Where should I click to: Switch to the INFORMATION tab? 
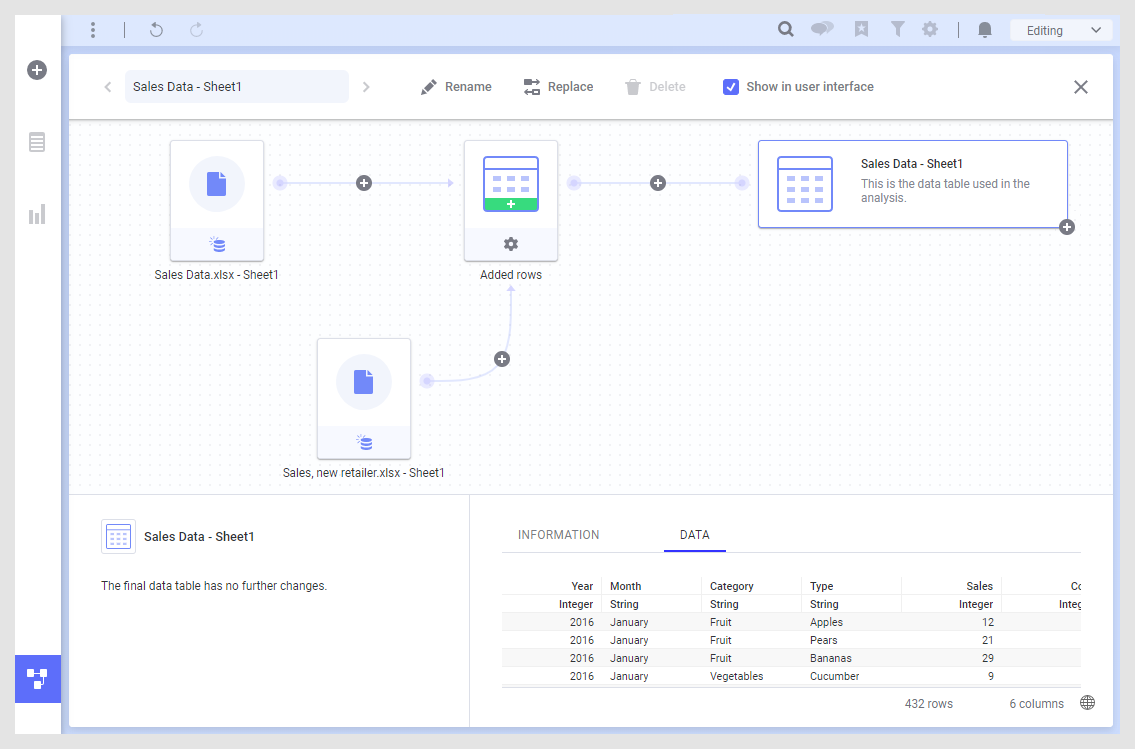pyautogui.click(x=558, y=535)
